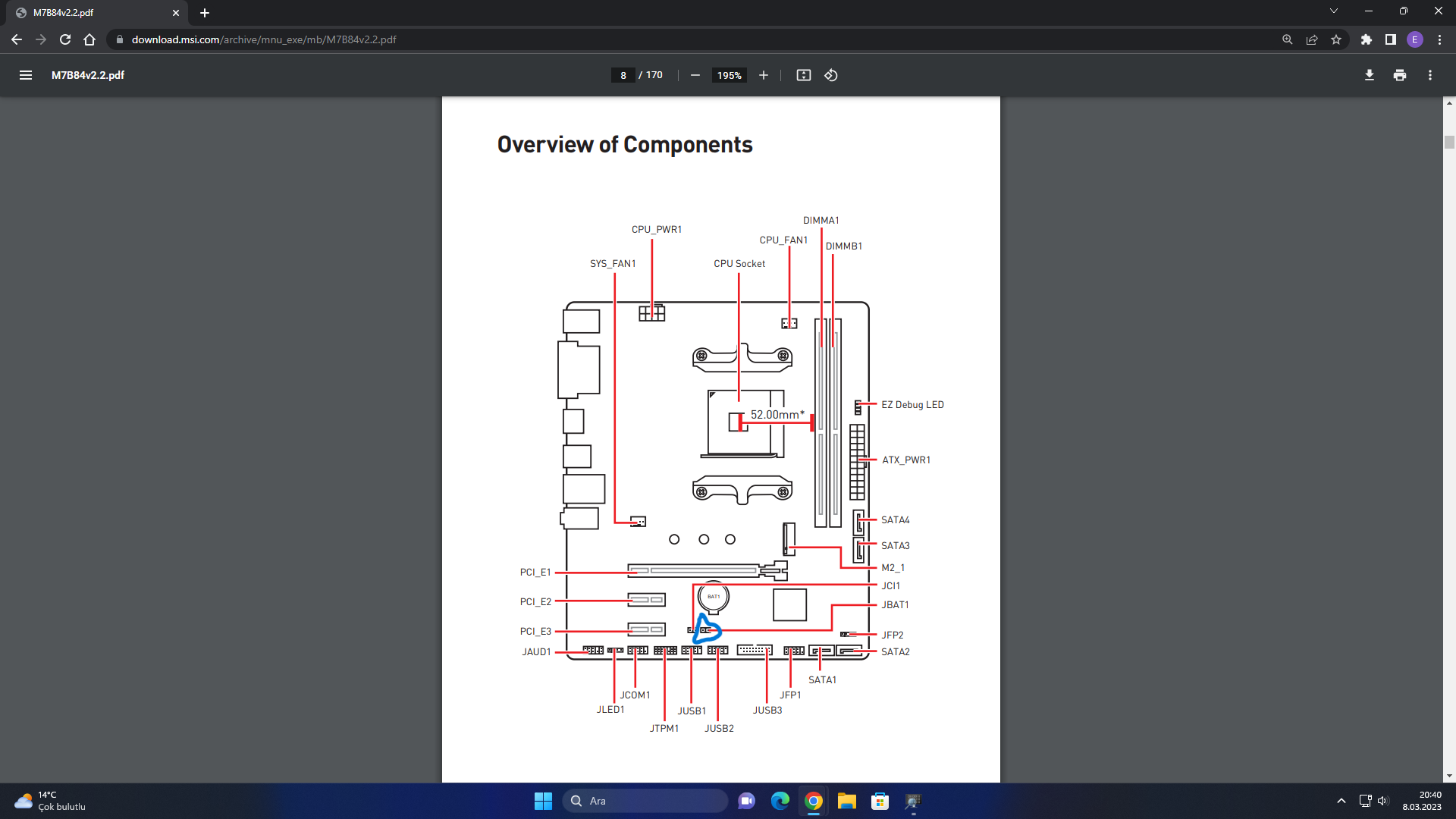Open the PDF sidebar menu
Image resolution: width=1456 pixels, height=819 pixels.
[x=26, y=75]
